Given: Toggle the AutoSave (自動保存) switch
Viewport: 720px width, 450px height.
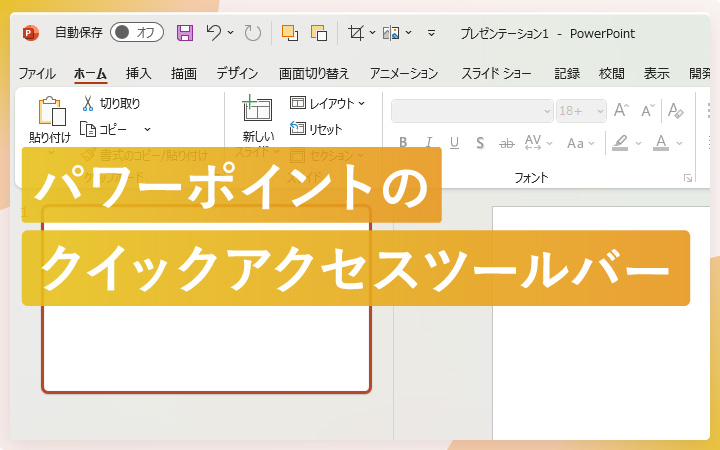Looking at the screenshot, I should pyautogui.click(x=137, y=32).
